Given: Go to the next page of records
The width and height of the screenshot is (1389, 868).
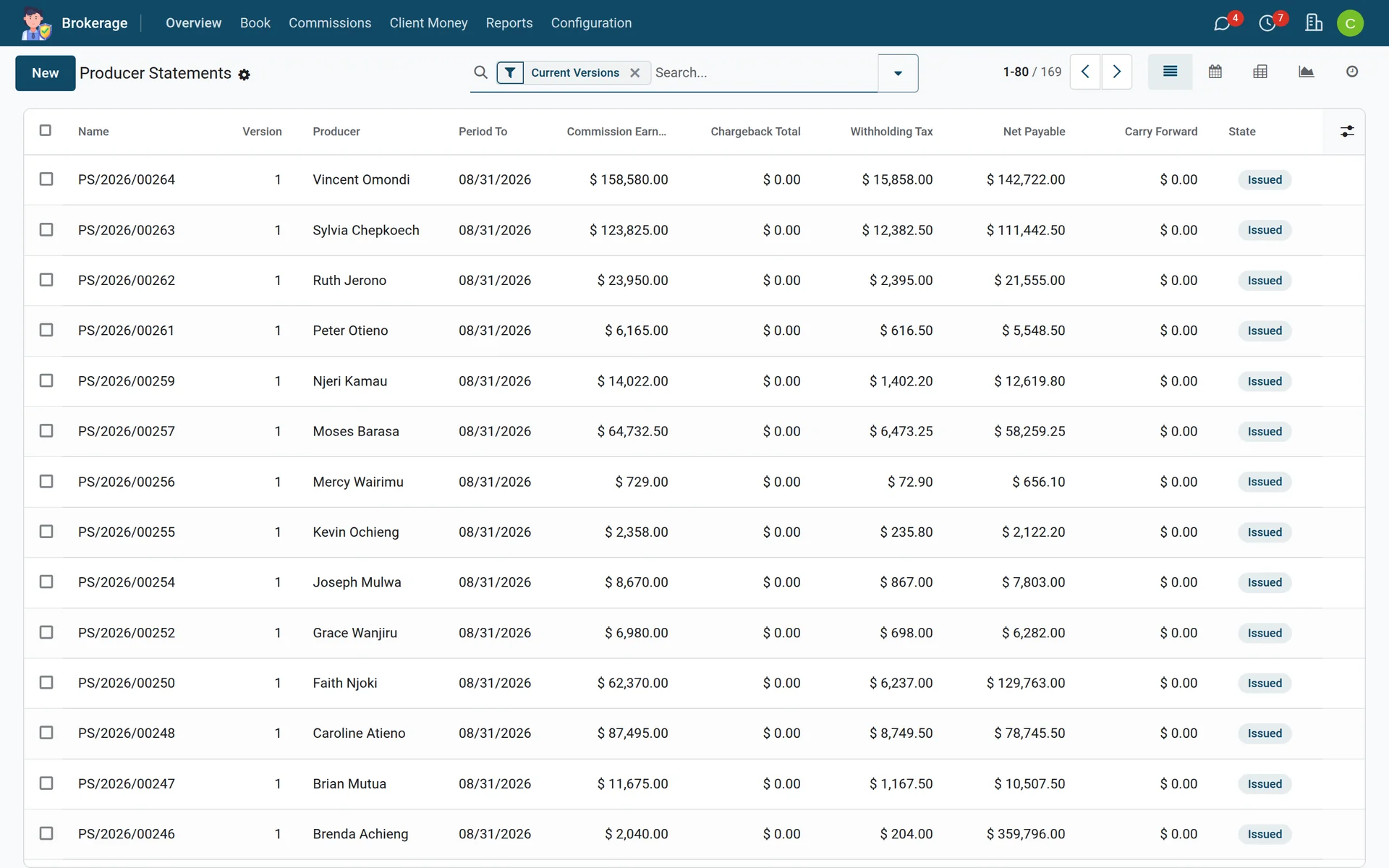Looking at the screenshot, I should 1116,72.
